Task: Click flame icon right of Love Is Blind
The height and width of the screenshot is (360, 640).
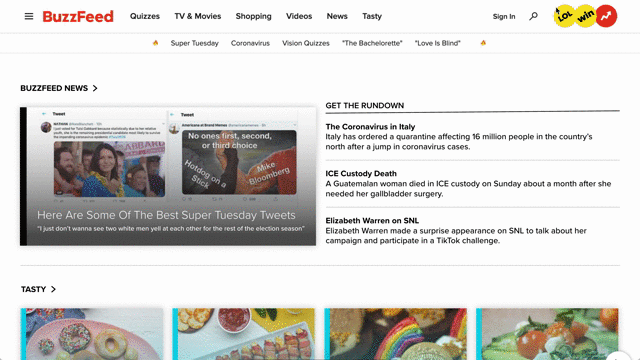Action: coord(483,43)
